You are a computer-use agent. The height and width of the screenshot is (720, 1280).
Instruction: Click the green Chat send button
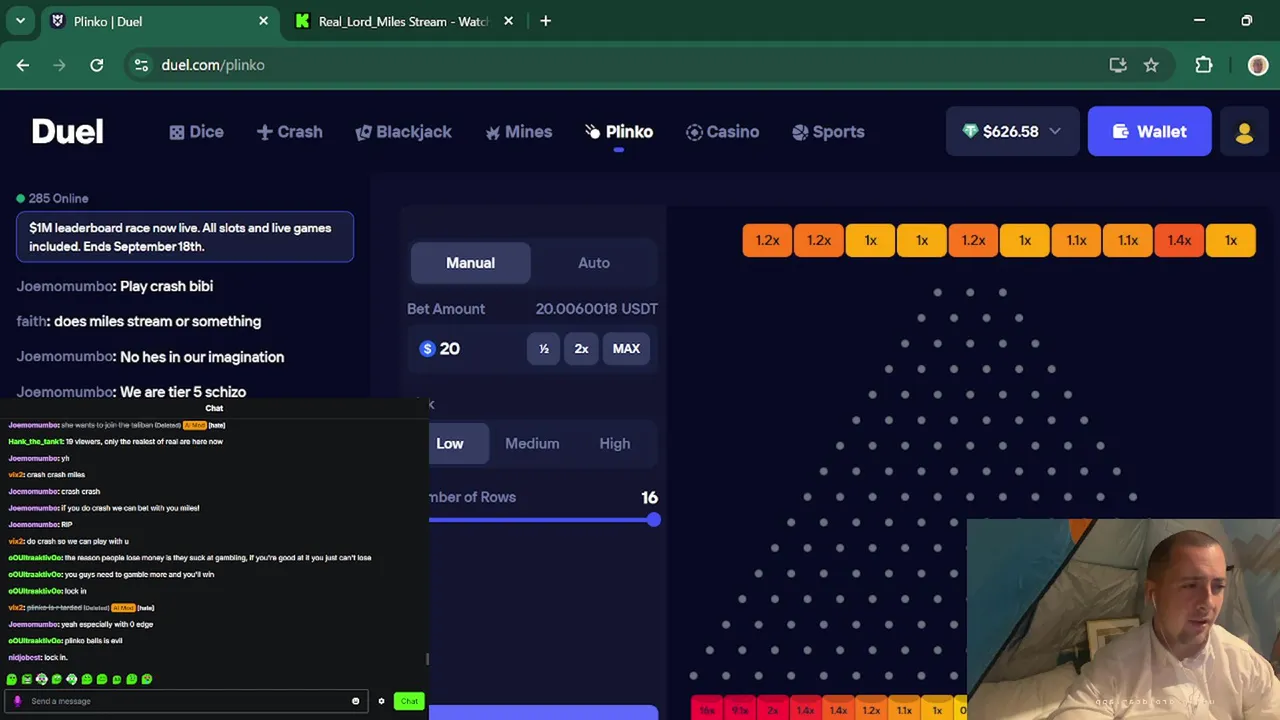coord(409,701)
